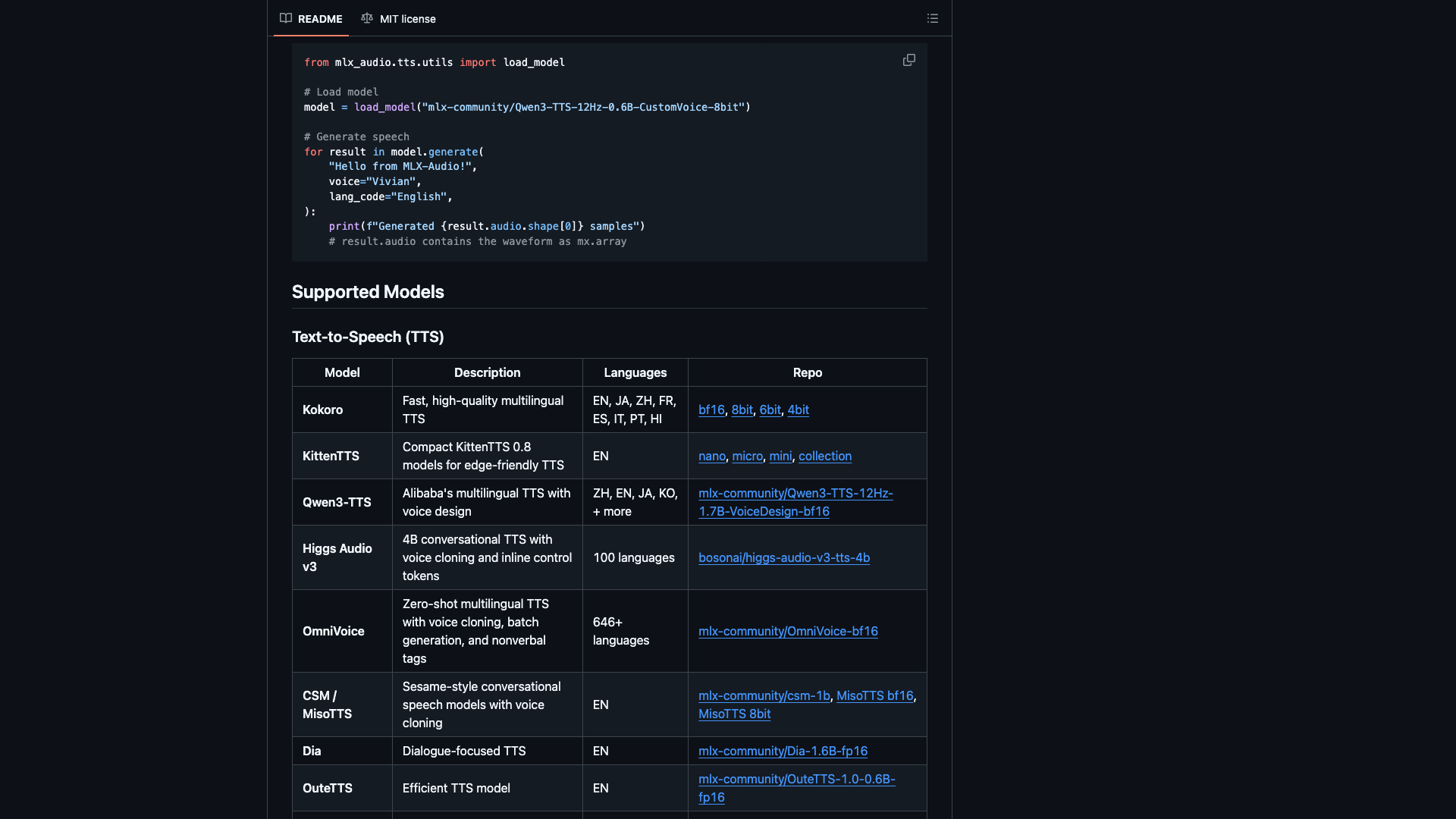Open the README outline icon
The width and height of the screenshot is (1456, 819).
click(932, 18)
